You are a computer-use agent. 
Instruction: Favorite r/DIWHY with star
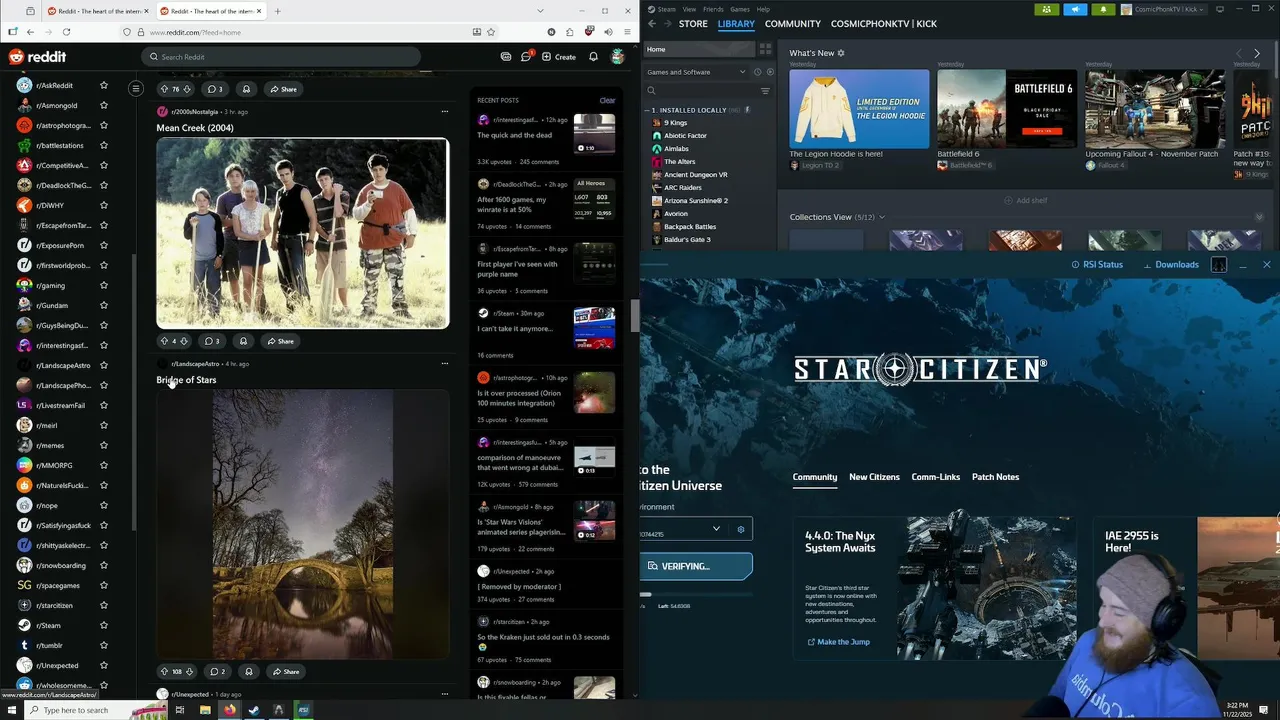click(x=104, y=205)
